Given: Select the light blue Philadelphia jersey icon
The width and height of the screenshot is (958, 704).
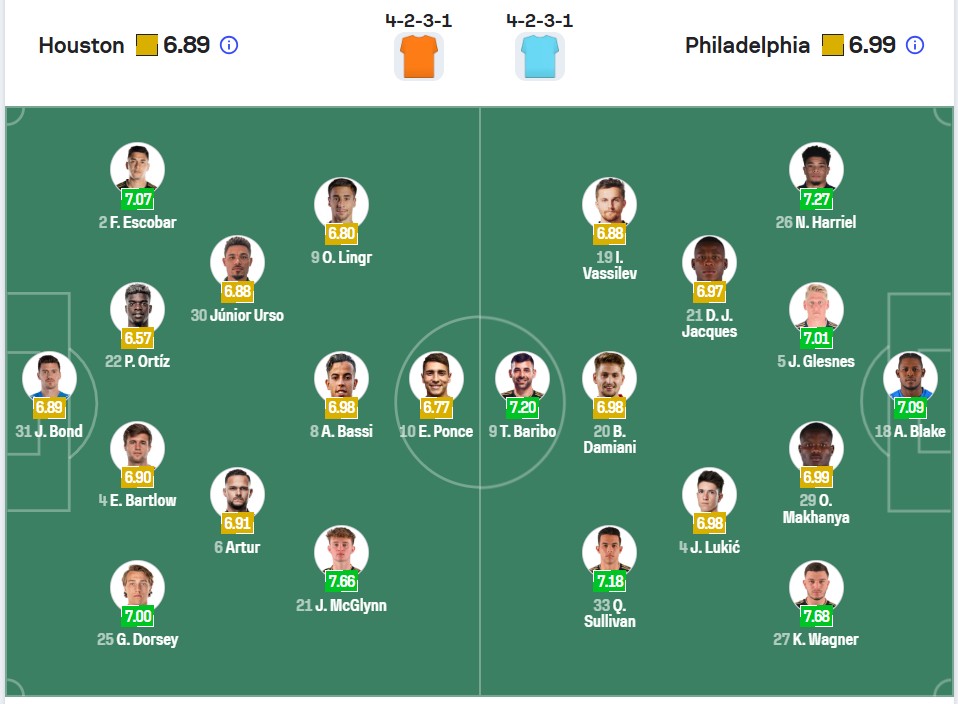Looking at the screenshot, I should tap(539, 56).
